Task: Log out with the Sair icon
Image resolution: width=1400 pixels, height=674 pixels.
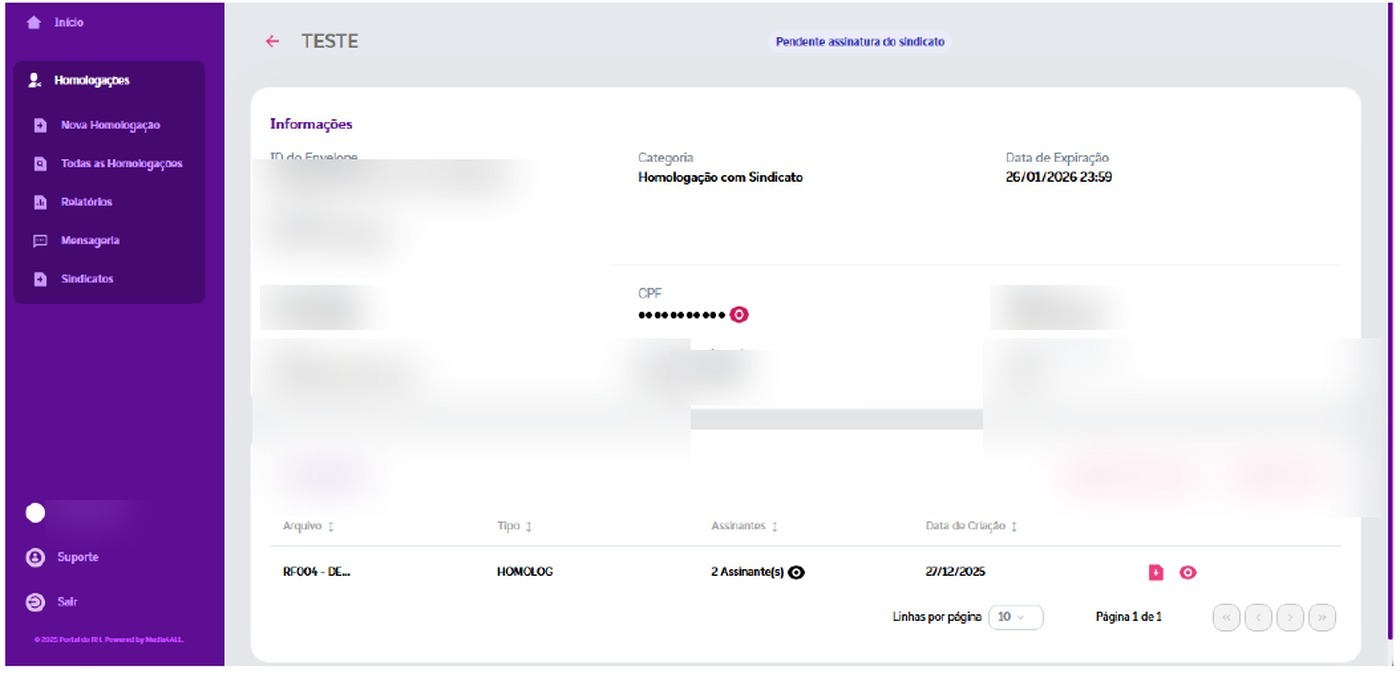Action: point(36,602)
